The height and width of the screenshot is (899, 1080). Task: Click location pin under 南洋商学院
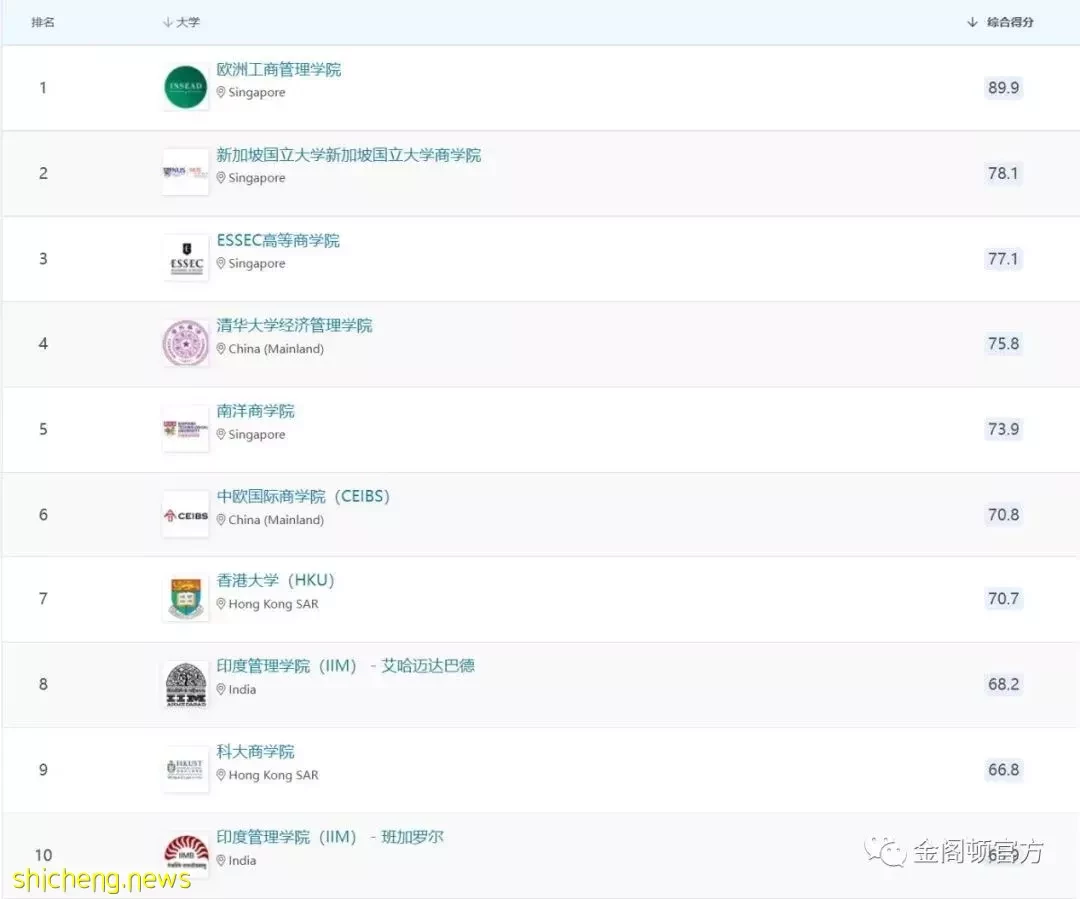(221, 434)
